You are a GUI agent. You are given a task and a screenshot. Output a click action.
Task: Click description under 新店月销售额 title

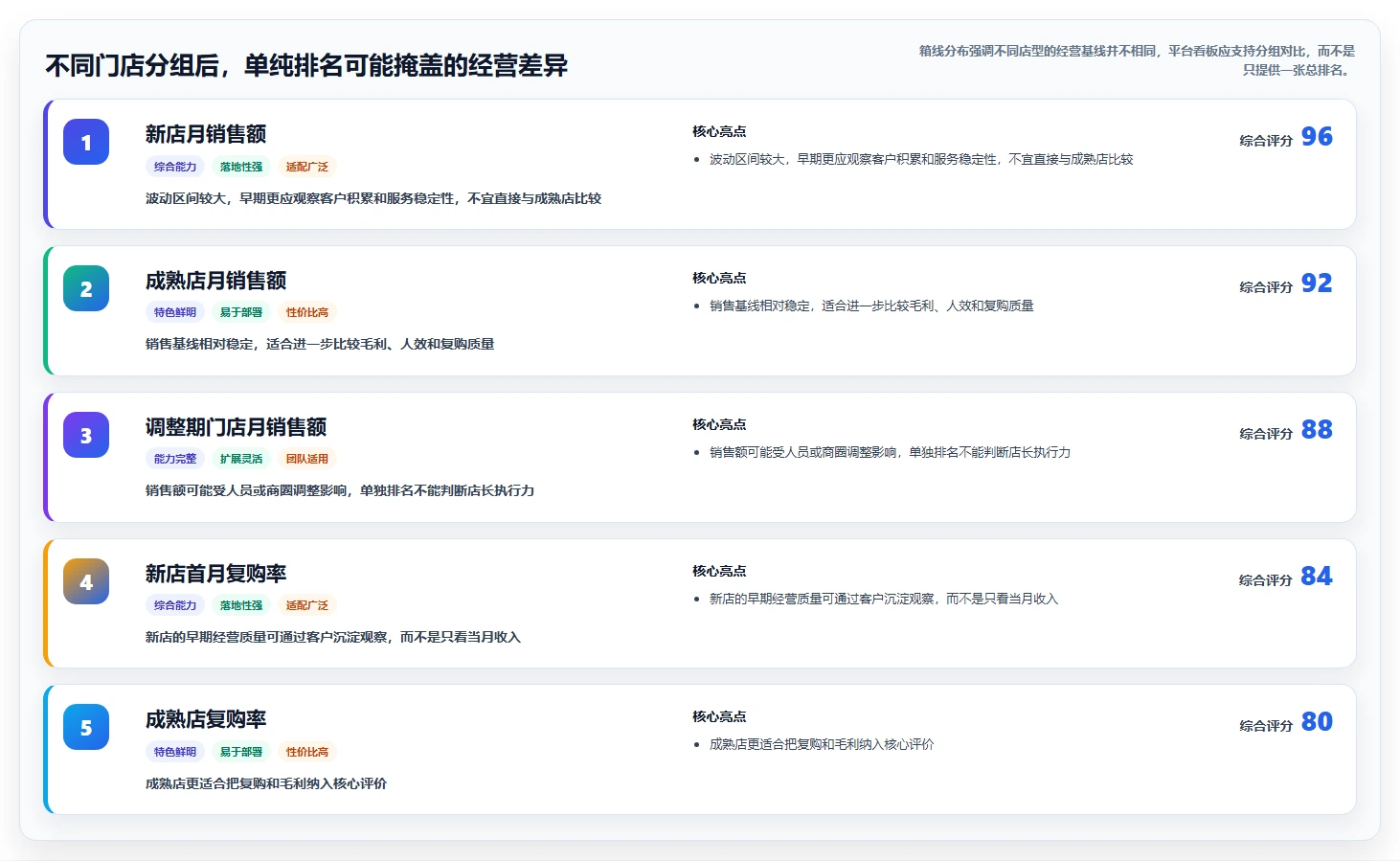pos(373,198)
